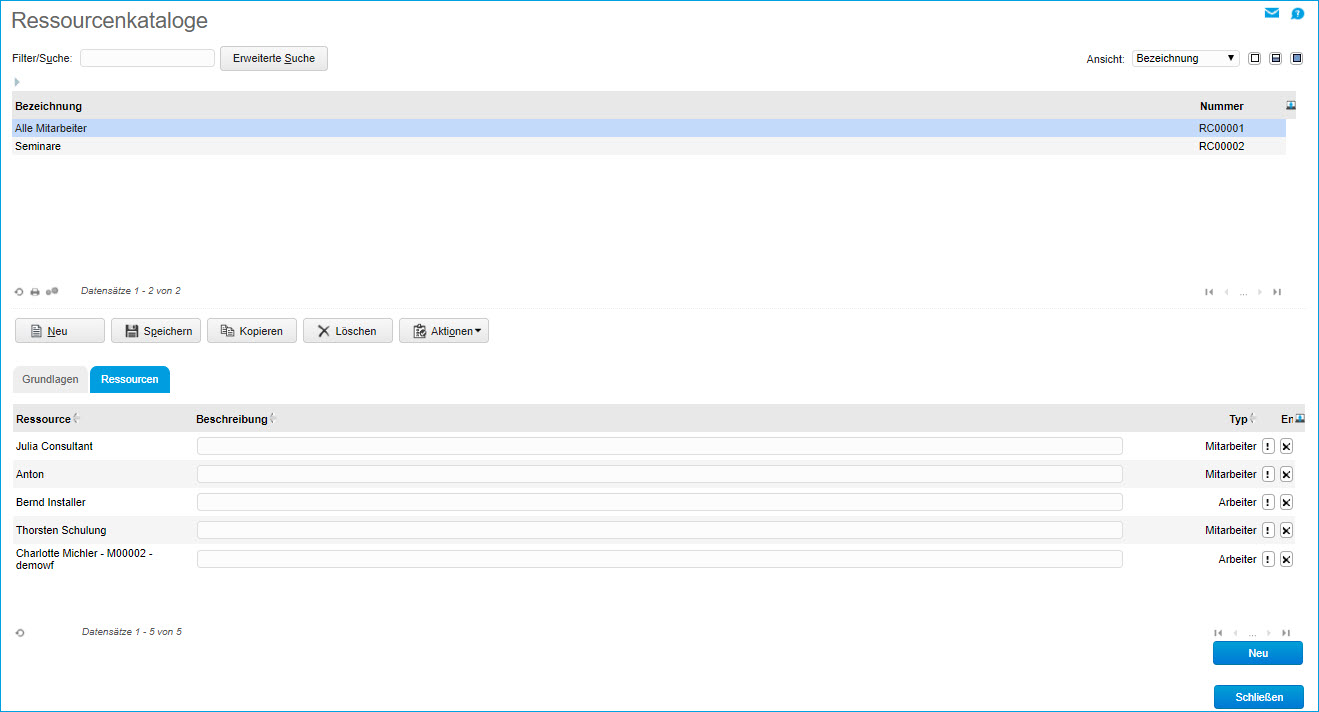Click the Julia Consultant resource name
Image resolution: width=1319 pixels, height=712 pixels.
(x=54, y=446)
